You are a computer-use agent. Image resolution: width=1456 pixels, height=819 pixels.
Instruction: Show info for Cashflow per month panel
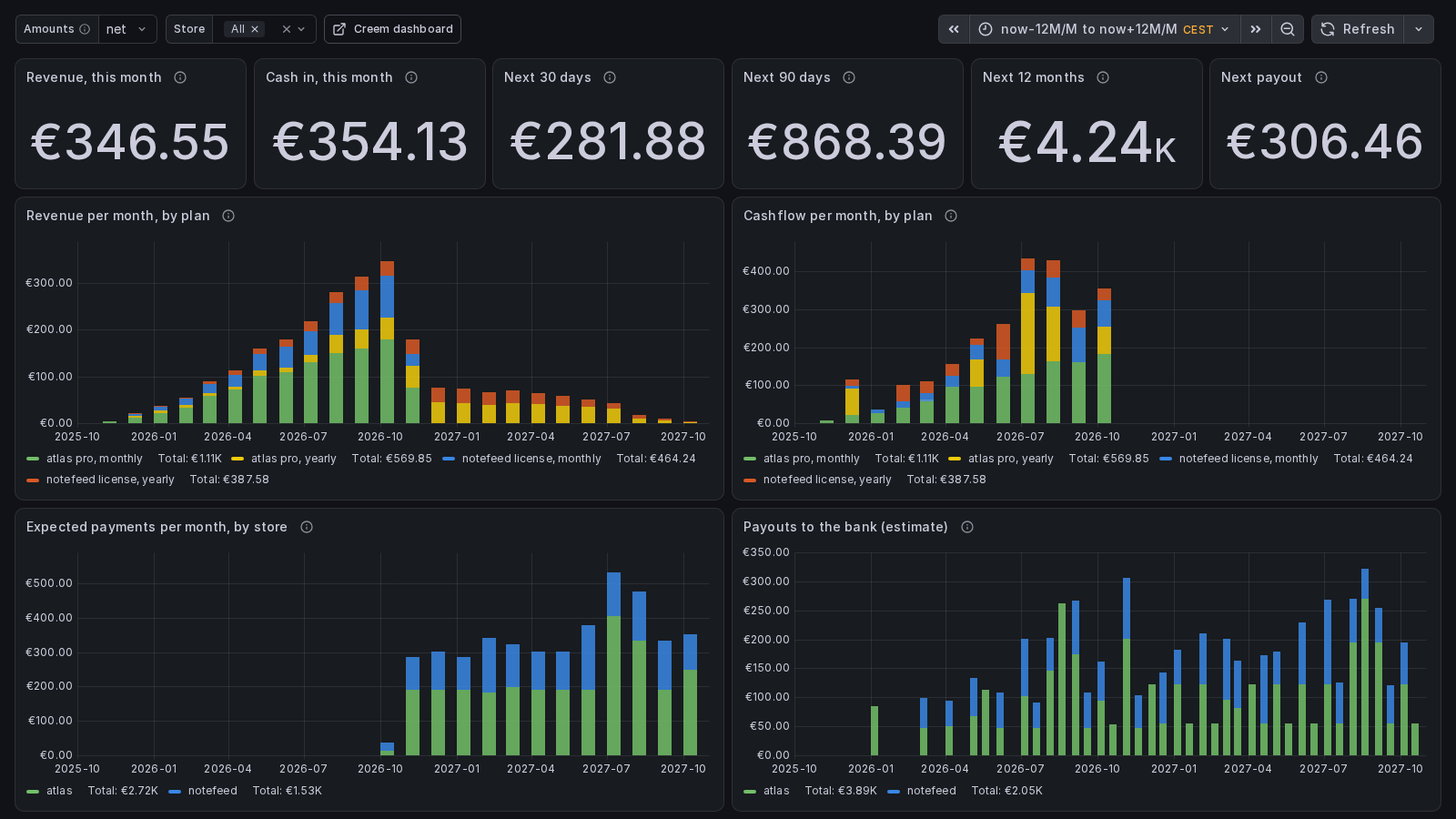pos(951,216)
